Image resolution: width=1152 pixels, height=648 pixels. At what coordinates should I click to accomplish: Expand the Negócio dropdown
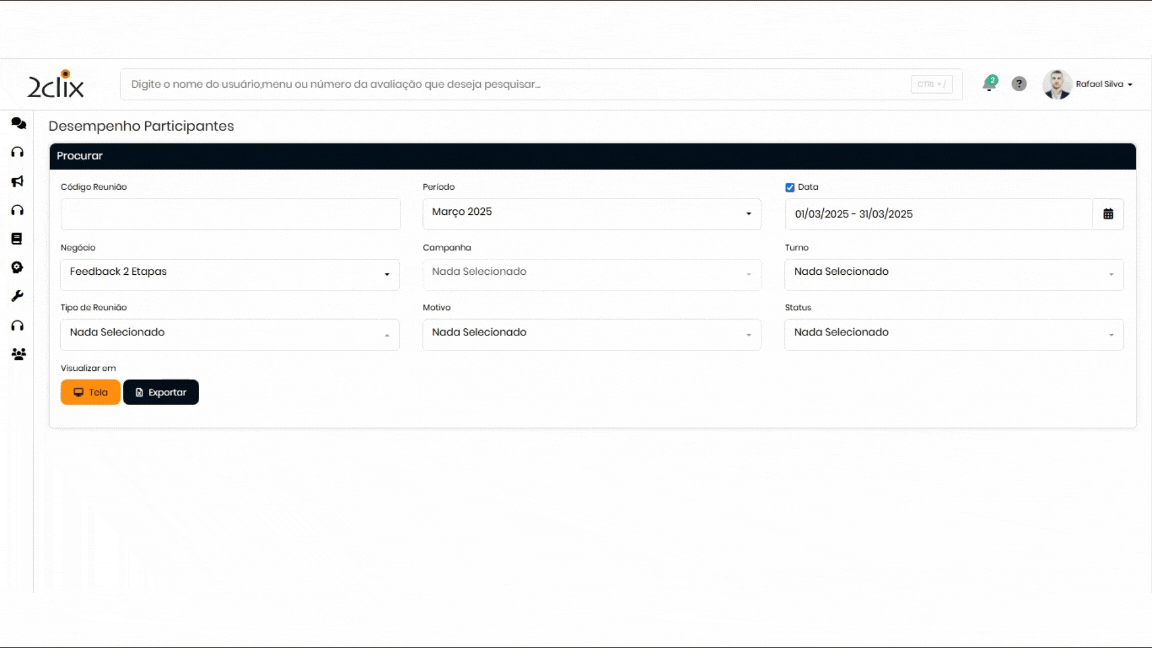pos(230,273)
